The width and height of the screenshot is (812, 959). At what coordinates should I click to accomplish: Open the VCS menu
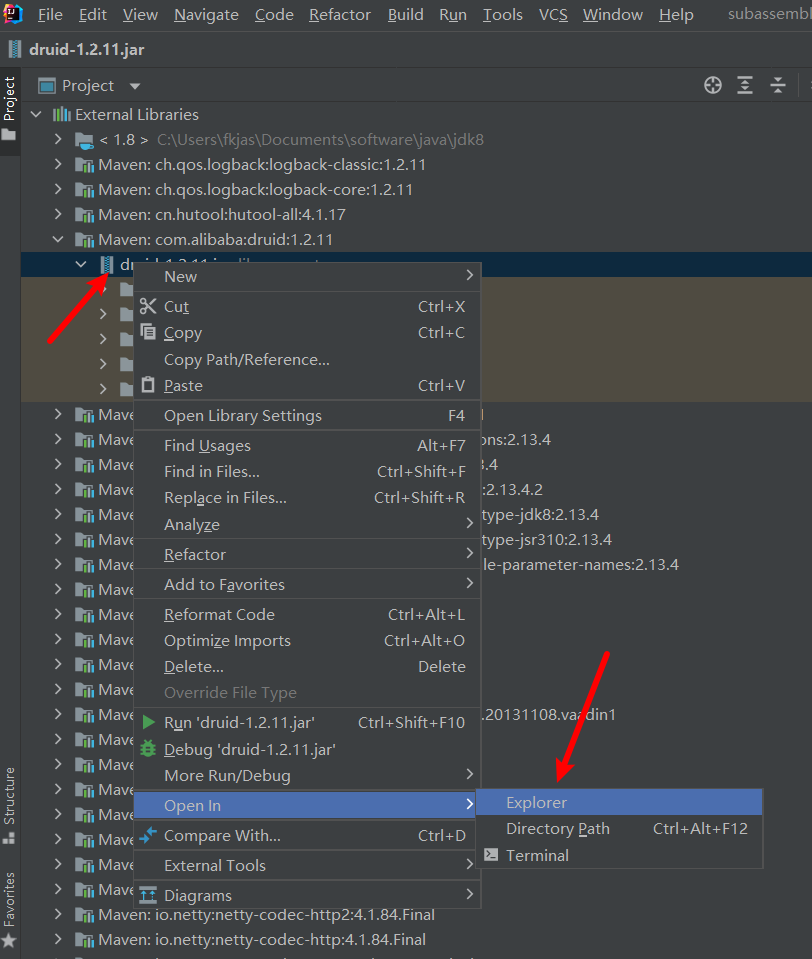pyautogui.click(x=553, y=15)
